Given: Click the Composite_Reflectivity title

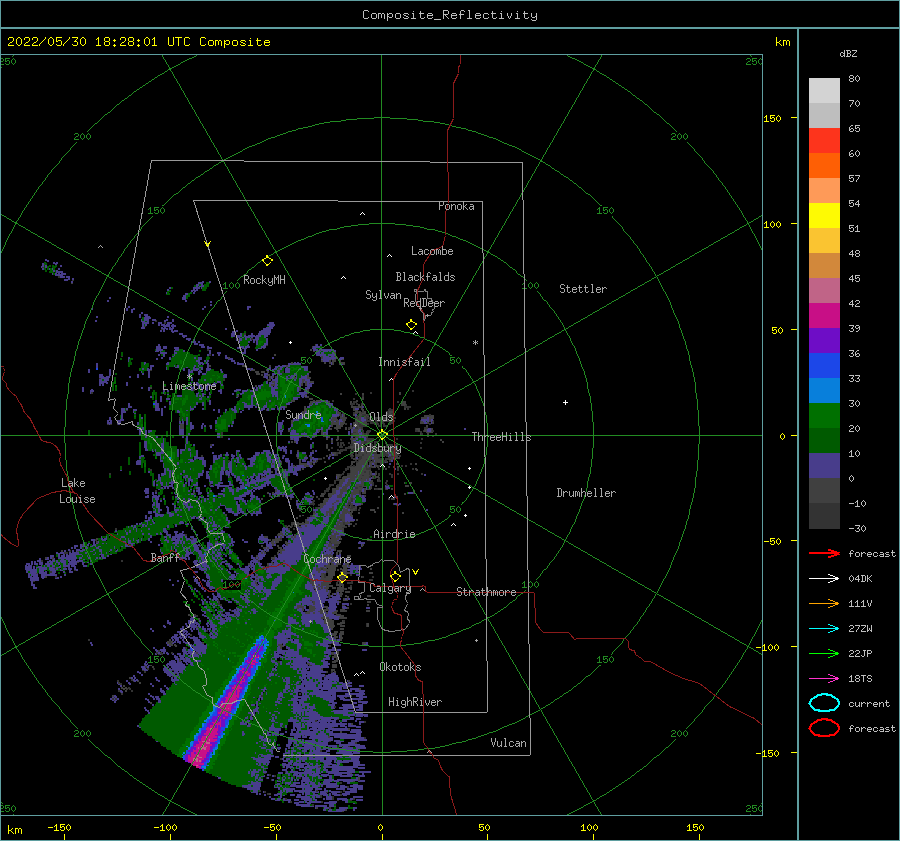Looking at the screenshot, I should tap(450, 15).
